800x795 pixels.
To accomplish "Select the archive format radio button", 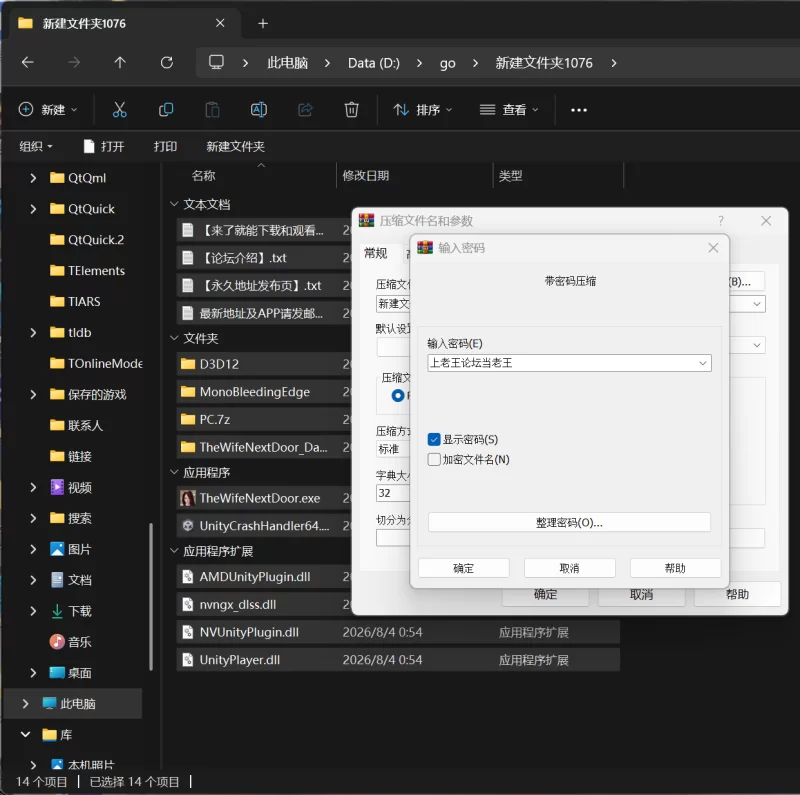I will click(x=398, y=395).
